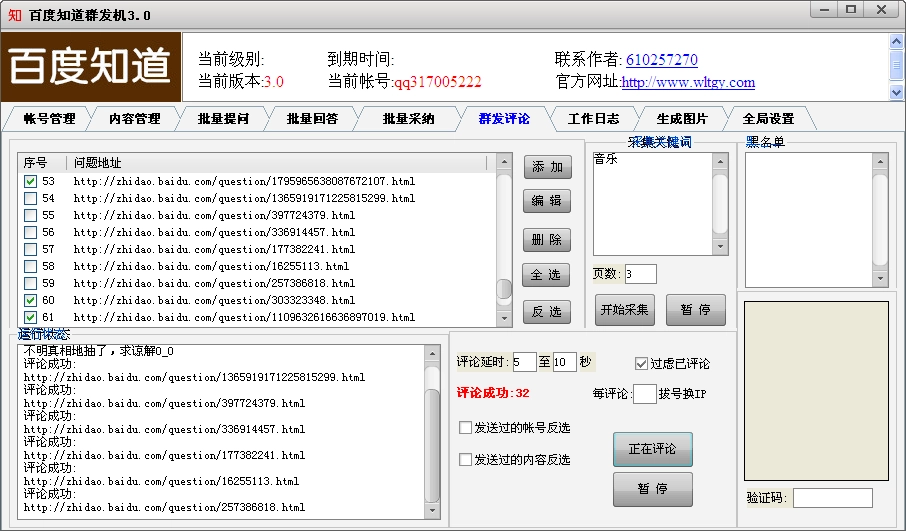Switch to the 生成图片 tab
The image size is (906, 531).
pos(682,118)
